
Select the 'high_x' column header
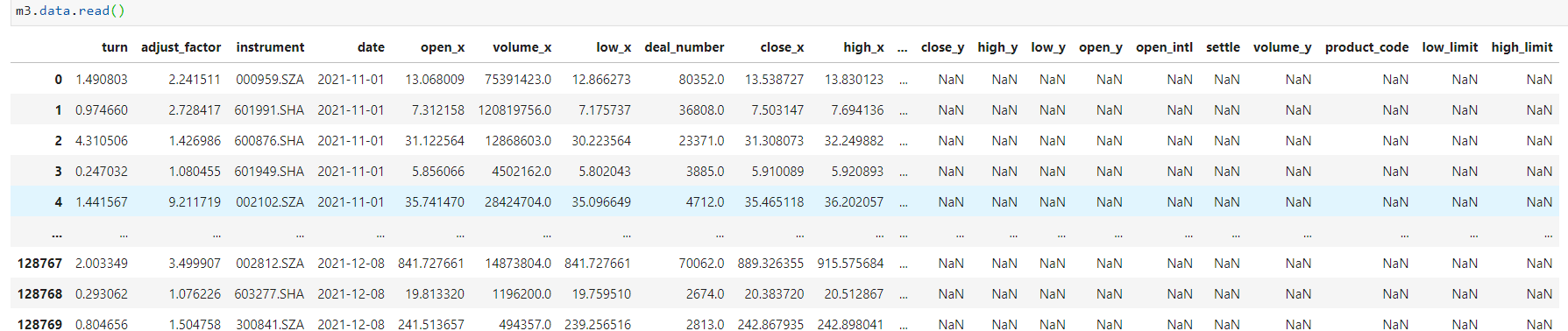(863, 47)
